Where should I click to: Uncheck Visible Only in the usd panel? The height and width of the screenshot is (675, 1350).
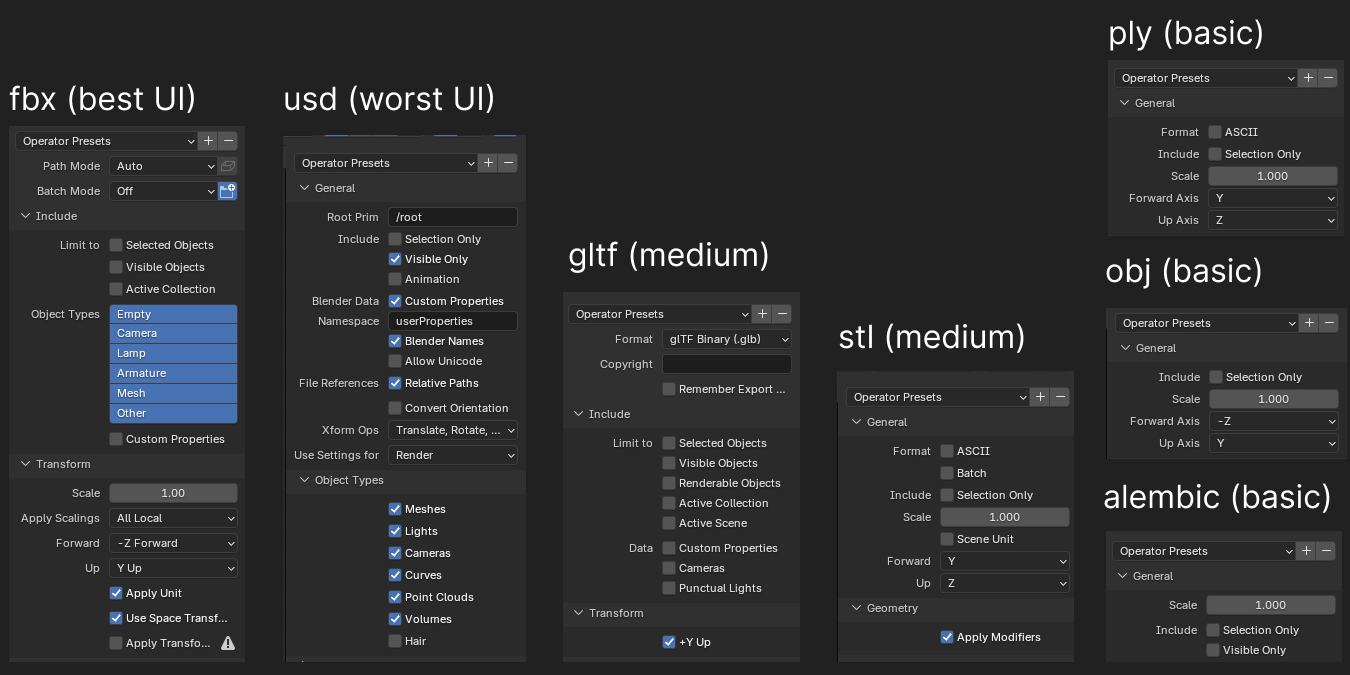pos(395,259)
